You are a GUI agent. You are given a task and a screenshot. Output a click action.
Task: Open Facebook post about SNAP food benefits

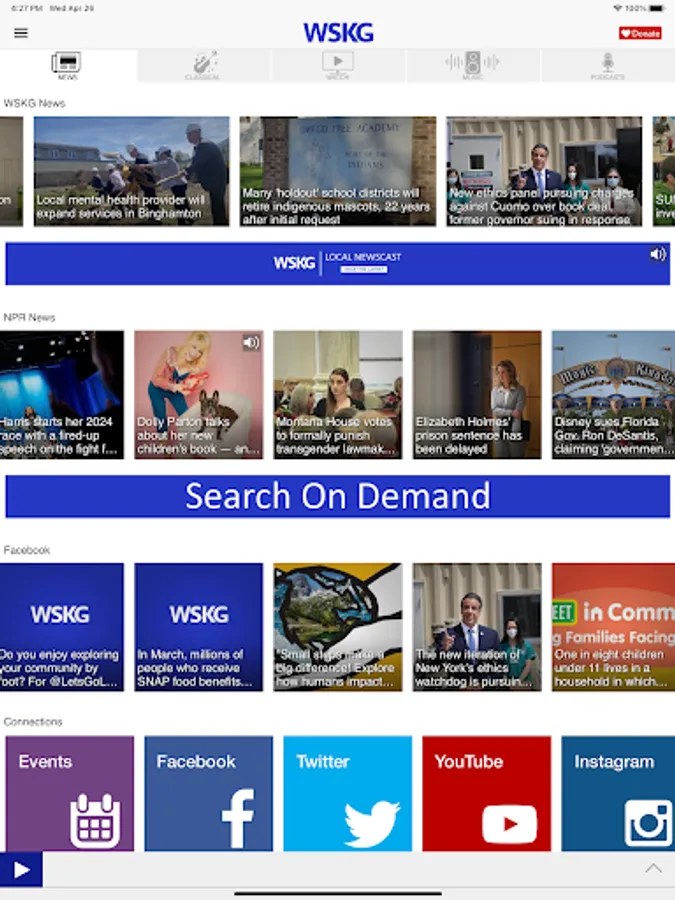[199, 627]
